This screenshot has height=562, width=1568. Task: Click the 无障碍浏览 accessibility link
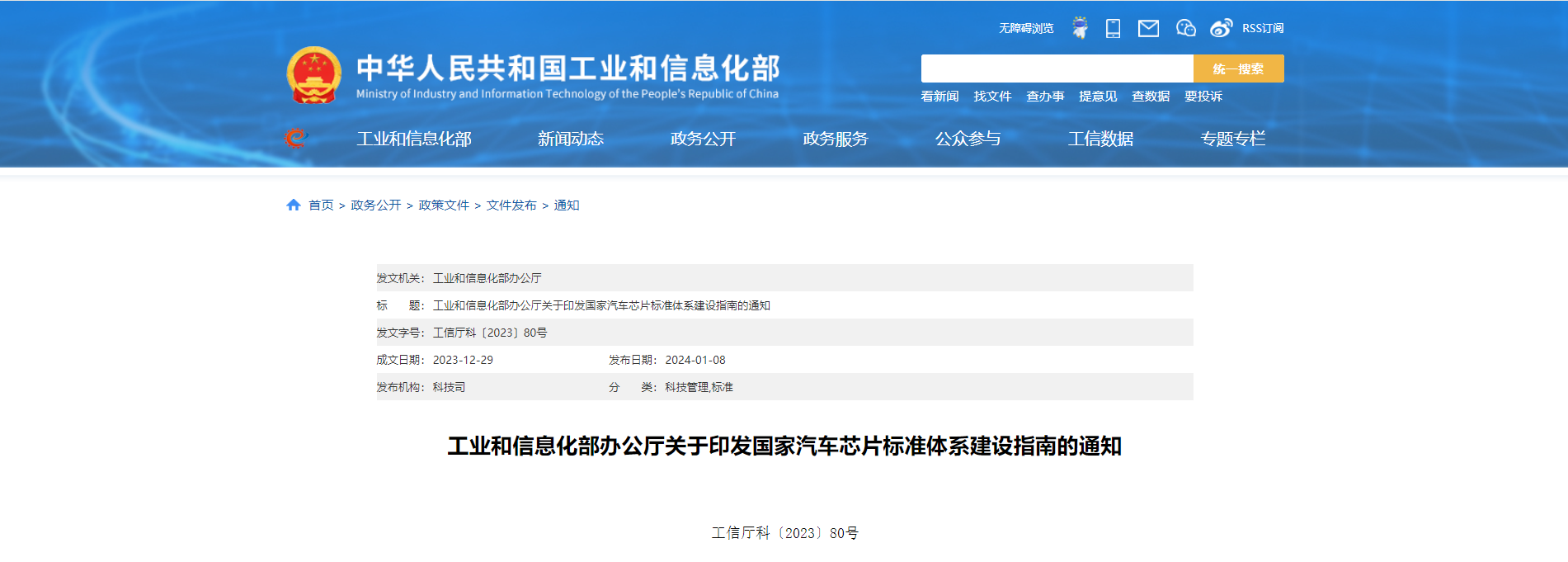click(1026, 28)
